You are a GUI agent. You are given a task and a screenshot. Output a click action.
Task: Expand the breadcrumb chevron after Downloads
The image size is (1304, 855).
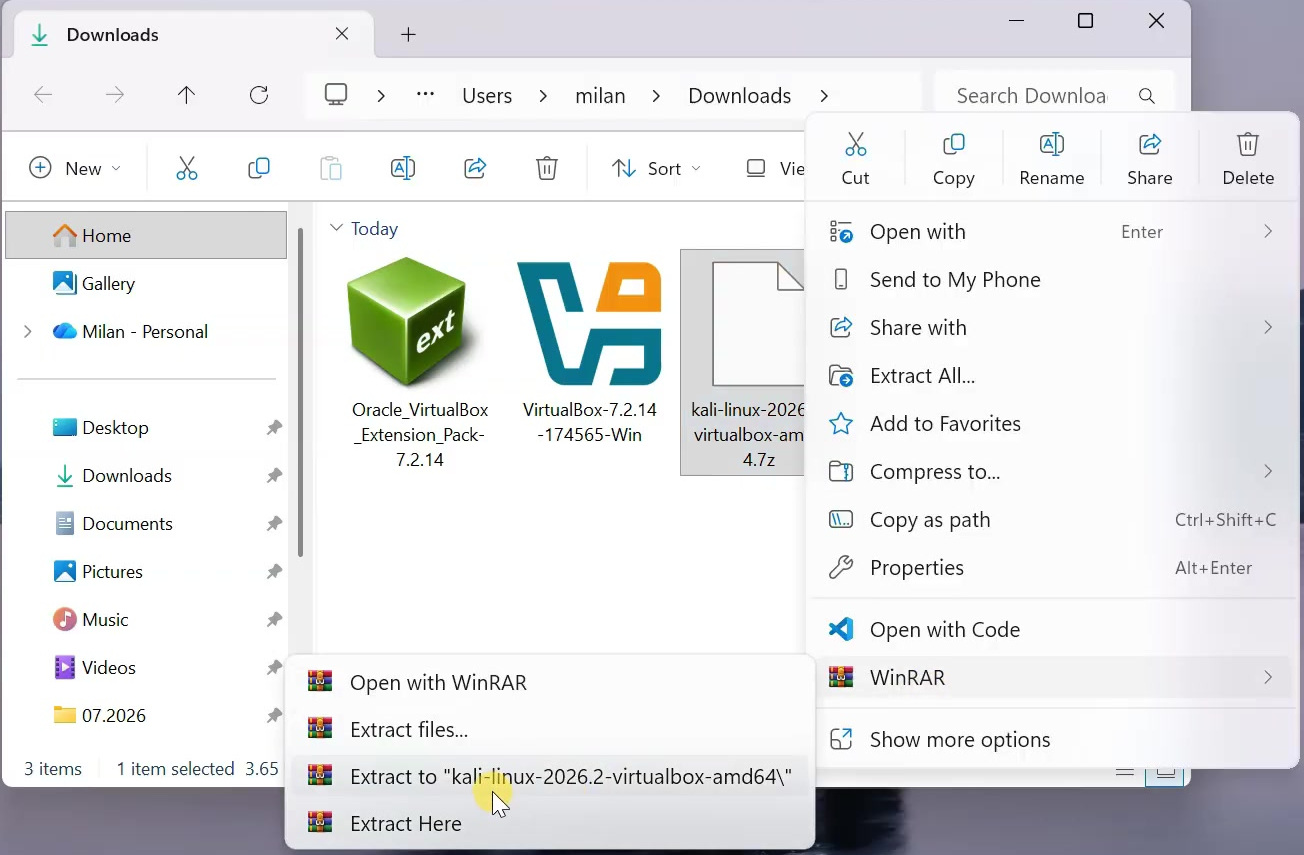(824, 96)
